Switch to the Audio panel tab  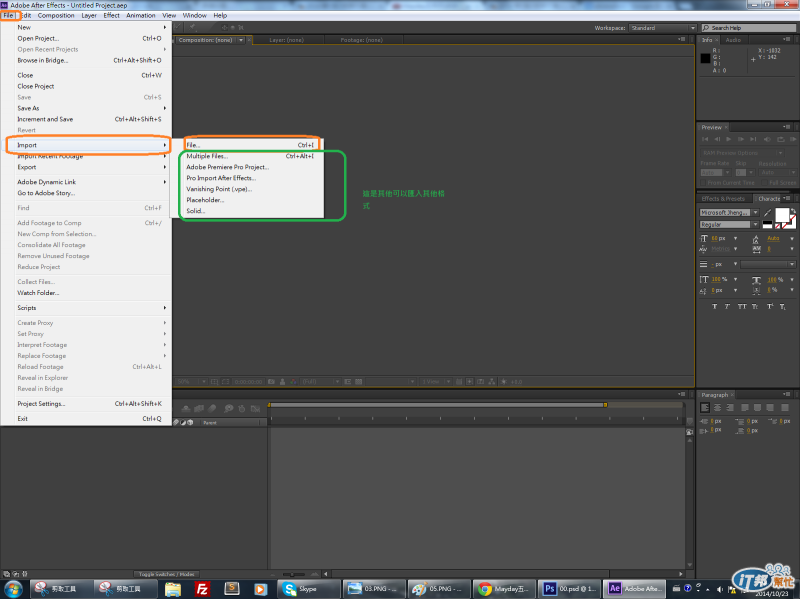point(733,40)
